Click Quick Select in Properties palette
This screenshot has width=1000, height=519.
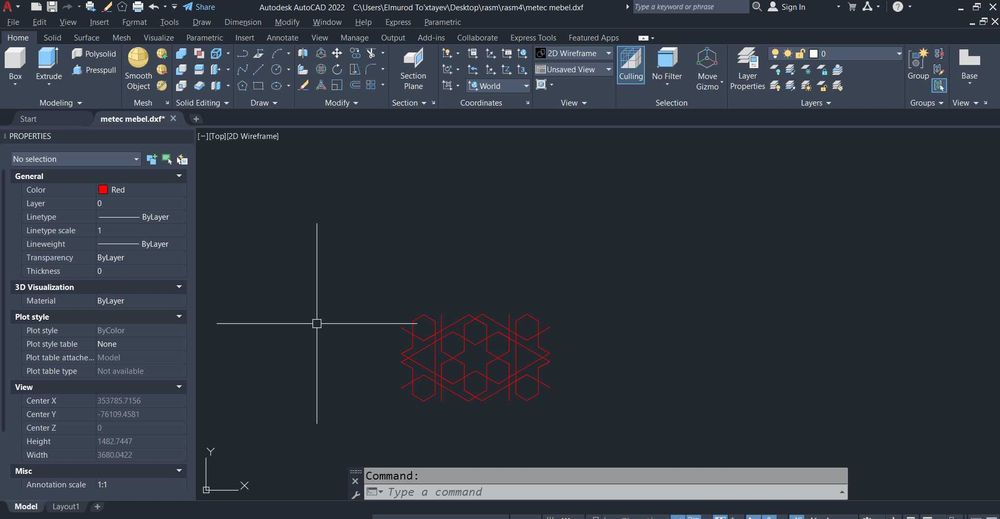182,159
